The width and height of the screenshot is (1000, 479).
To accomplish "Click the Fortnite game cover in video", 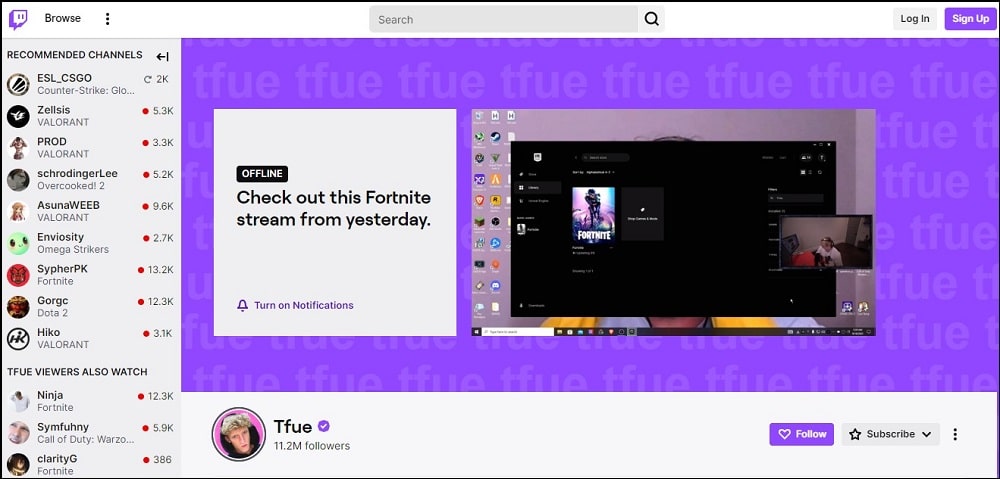I will point(594,214).
